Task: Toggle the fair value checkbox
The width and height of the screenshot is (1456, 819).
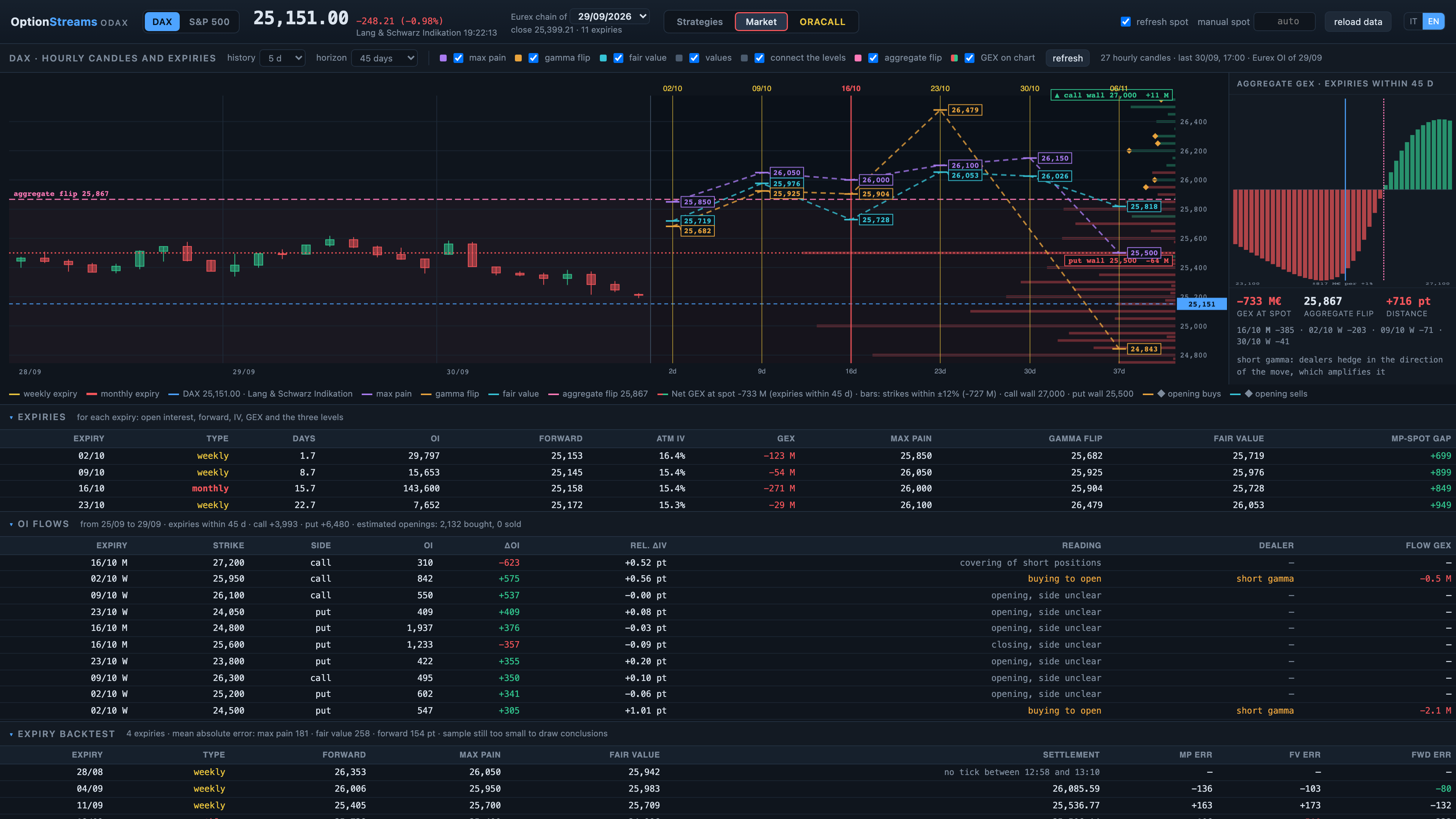Action: 618,58
